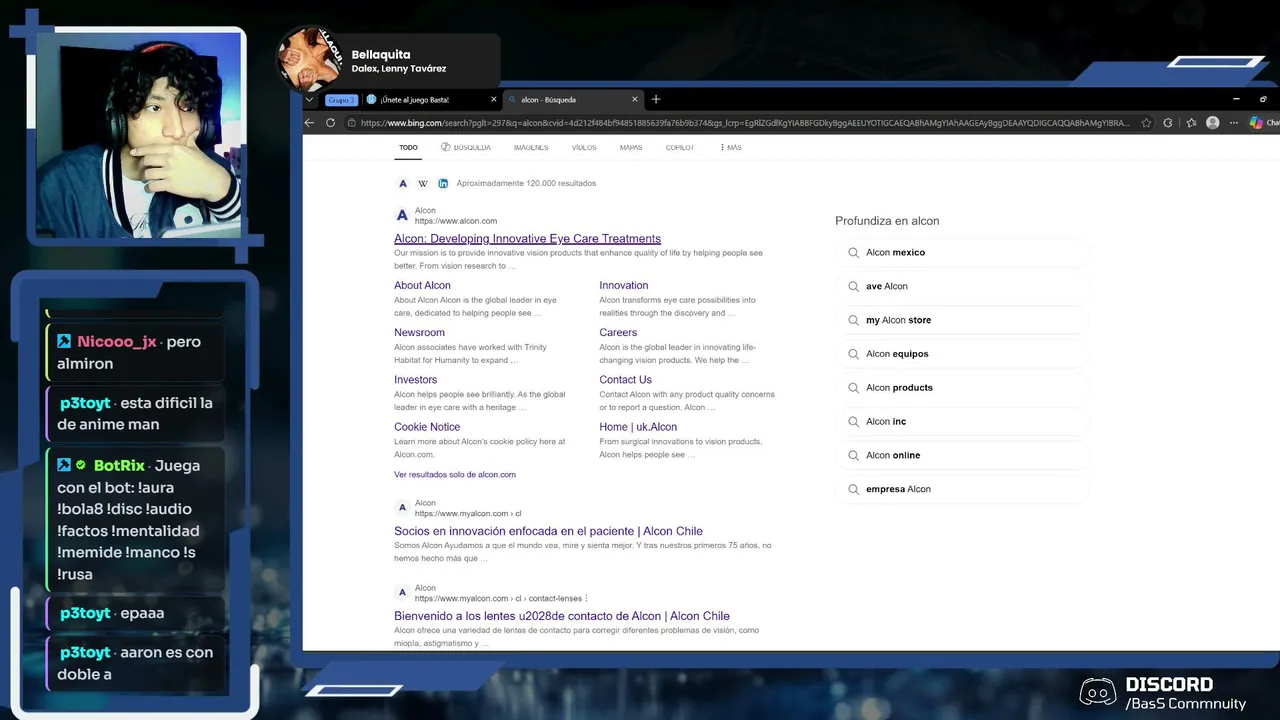
Task: Click the Alcon favicon of alcon.com result
Action: tap(402, 215)
